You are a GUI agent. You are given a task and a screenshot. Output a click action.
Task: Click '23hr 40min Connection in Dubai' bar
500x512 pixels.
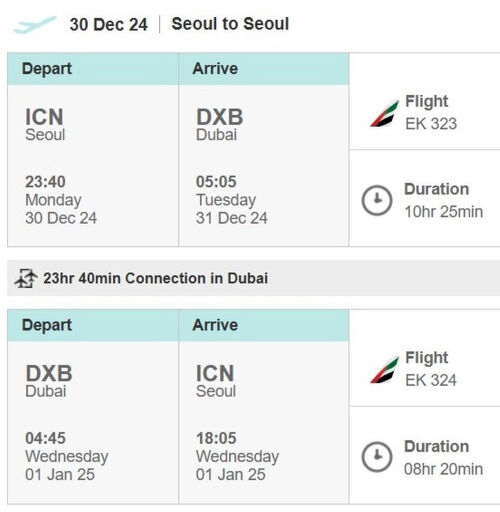coord(253,278)
